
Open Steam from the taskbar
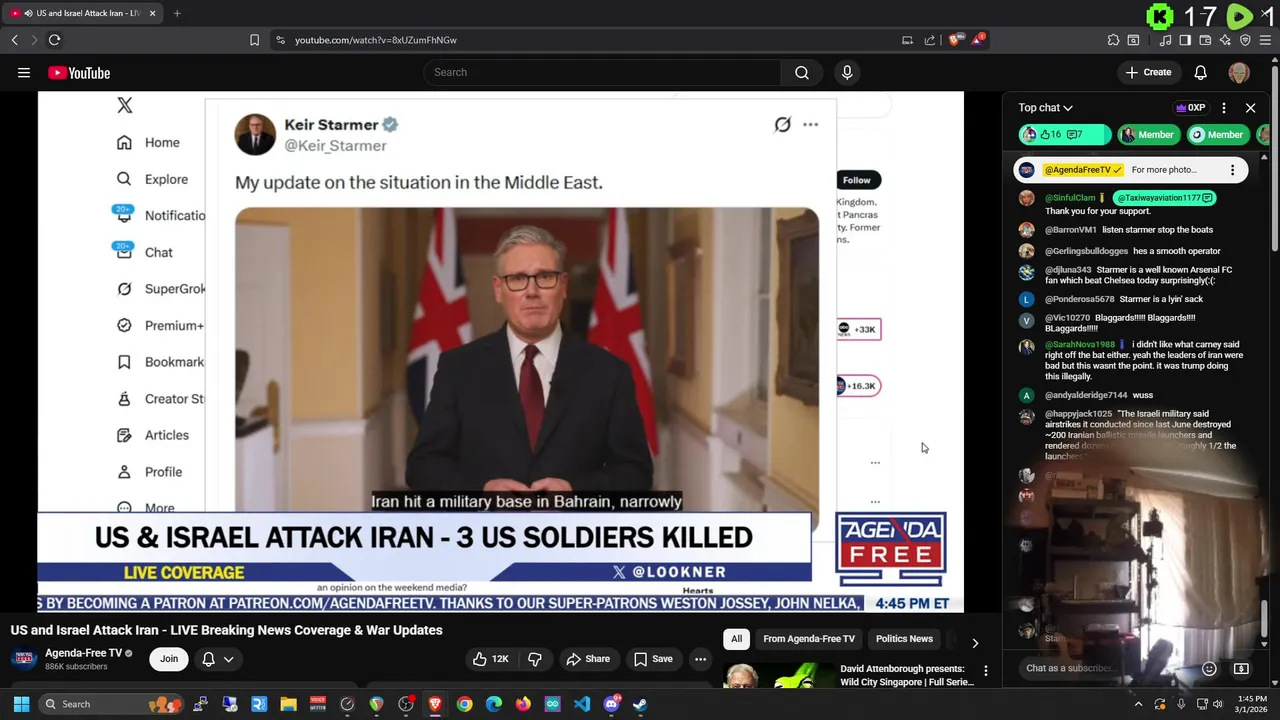pos(640,704)
